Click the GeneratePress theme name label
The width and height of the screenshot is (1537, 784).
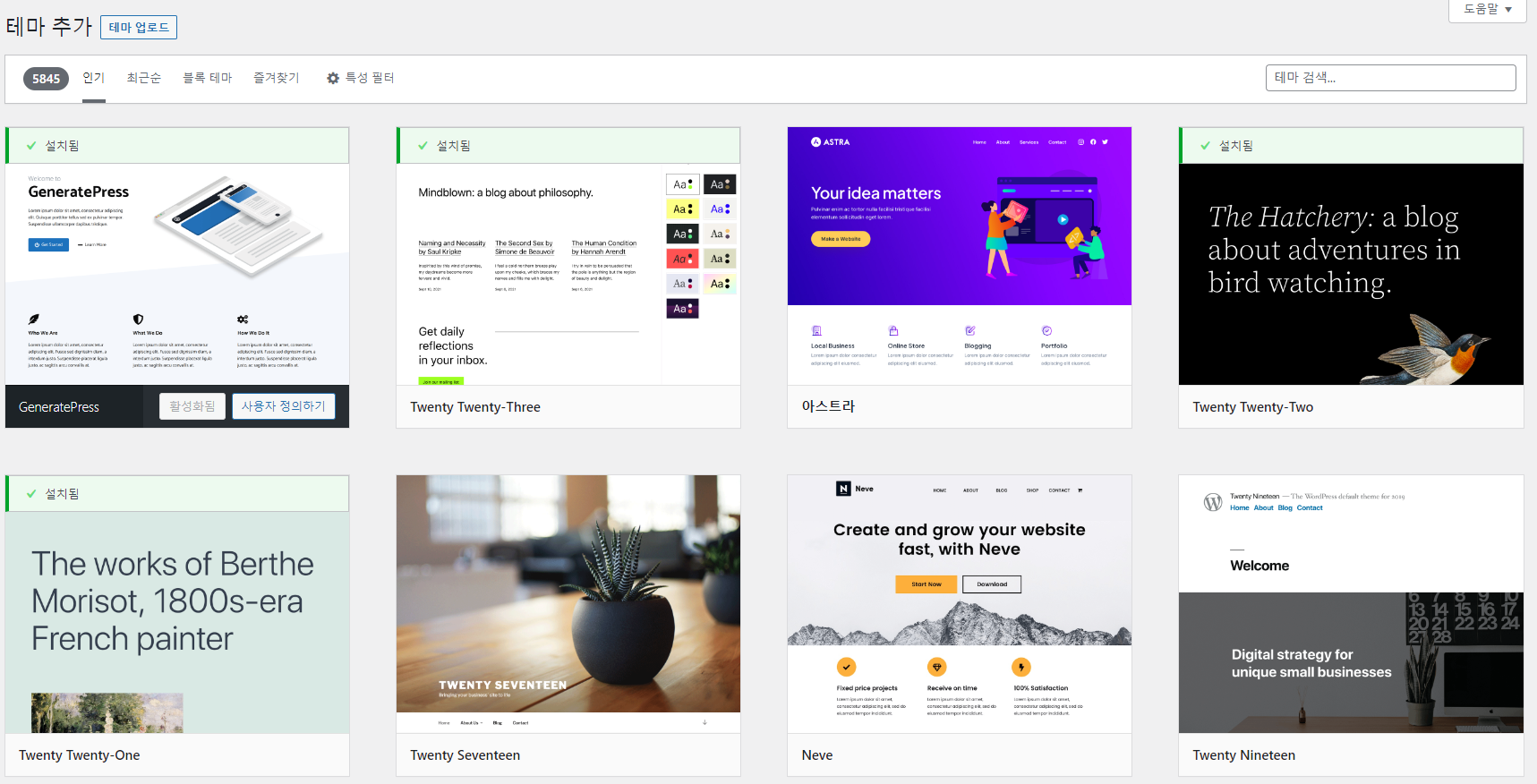coord(59,407)
